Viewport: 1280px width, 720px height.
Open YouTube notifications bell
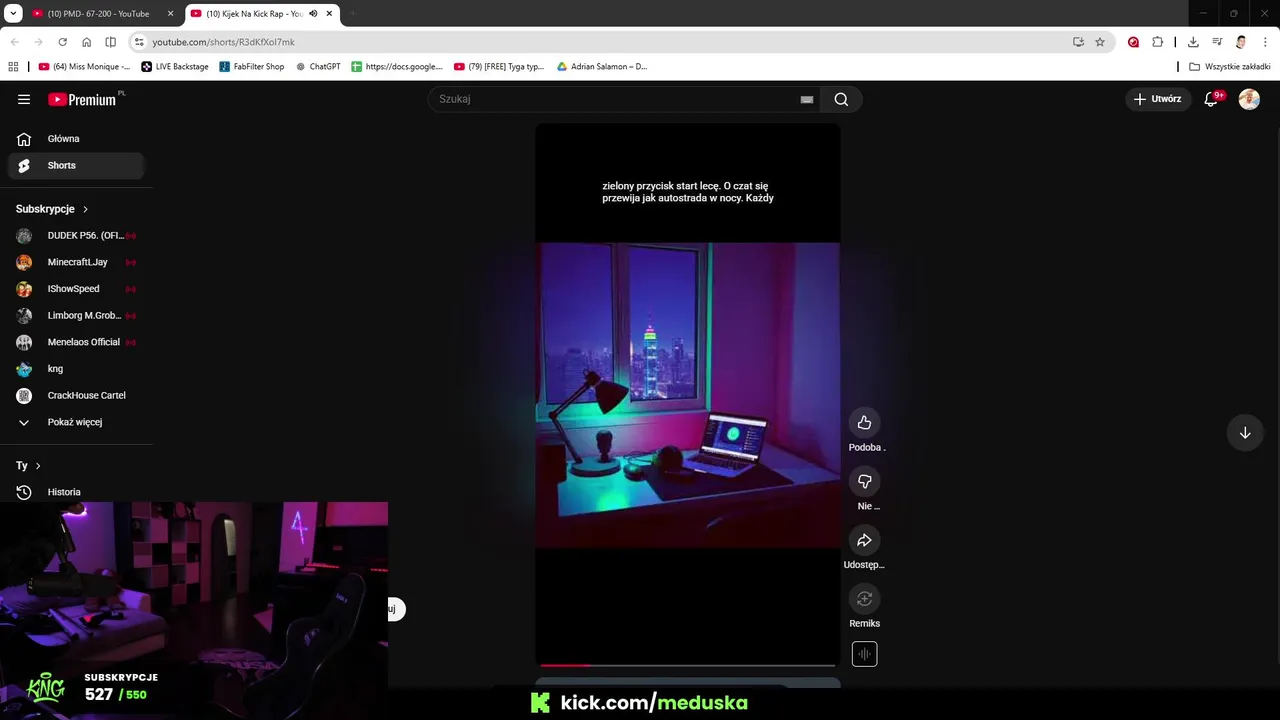[1211, 99]
